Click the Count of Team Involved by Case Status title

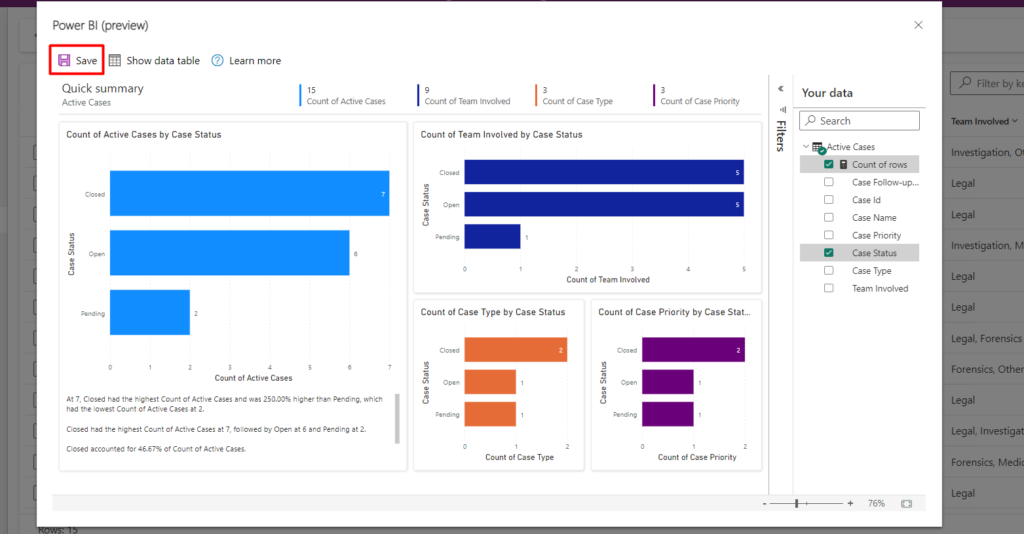(x=502, y=134)
